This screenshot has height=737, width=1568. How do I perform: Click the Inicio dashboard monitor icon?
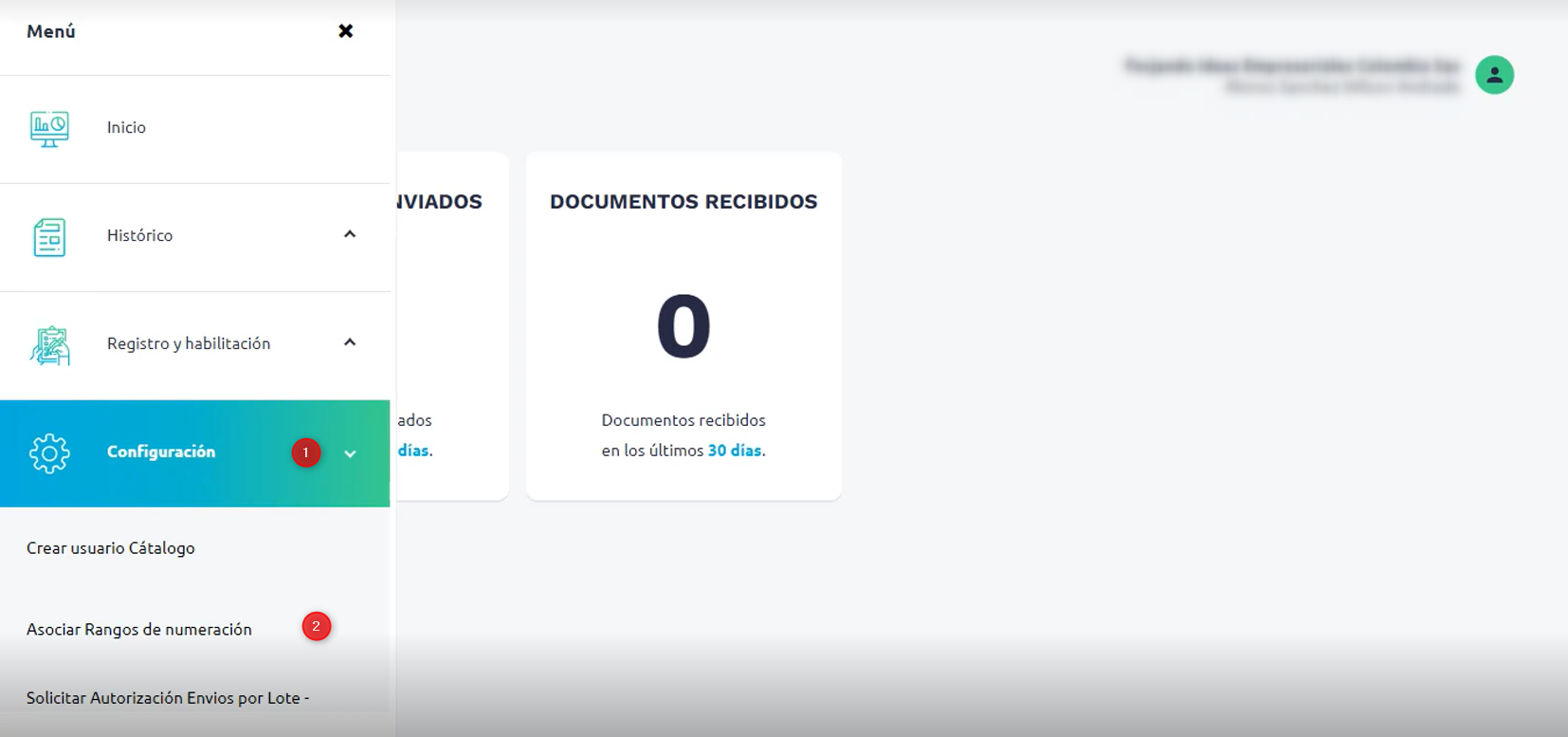[x=49, y=128]
